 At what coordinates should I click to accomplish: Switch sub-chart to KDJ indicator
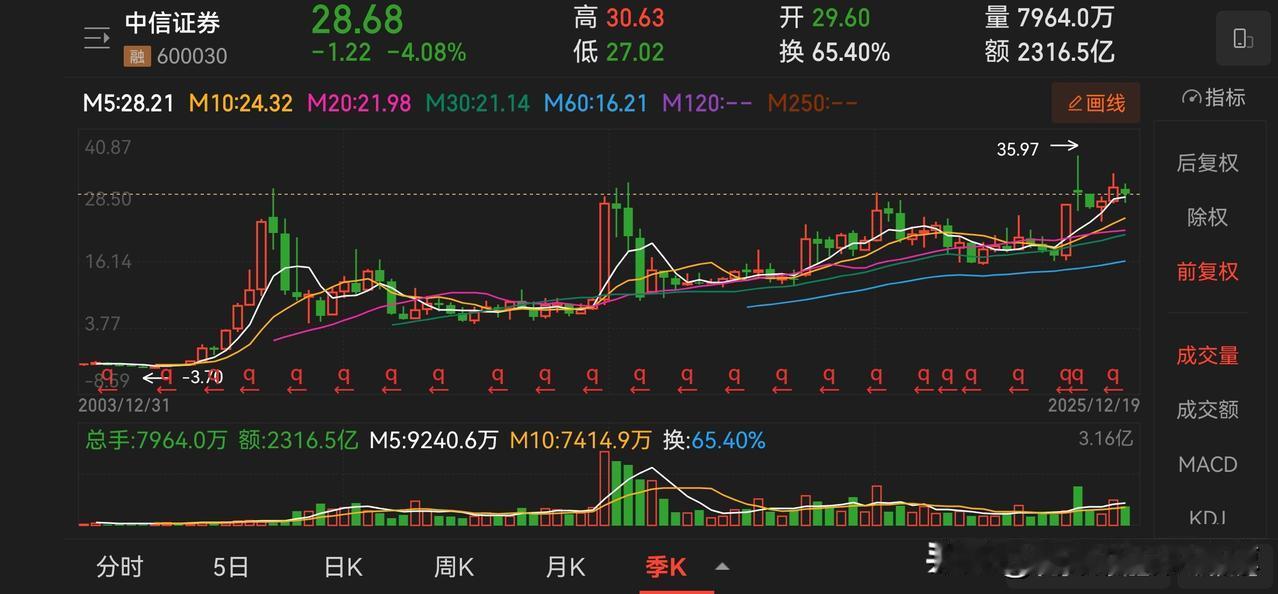pos(1207,518)
